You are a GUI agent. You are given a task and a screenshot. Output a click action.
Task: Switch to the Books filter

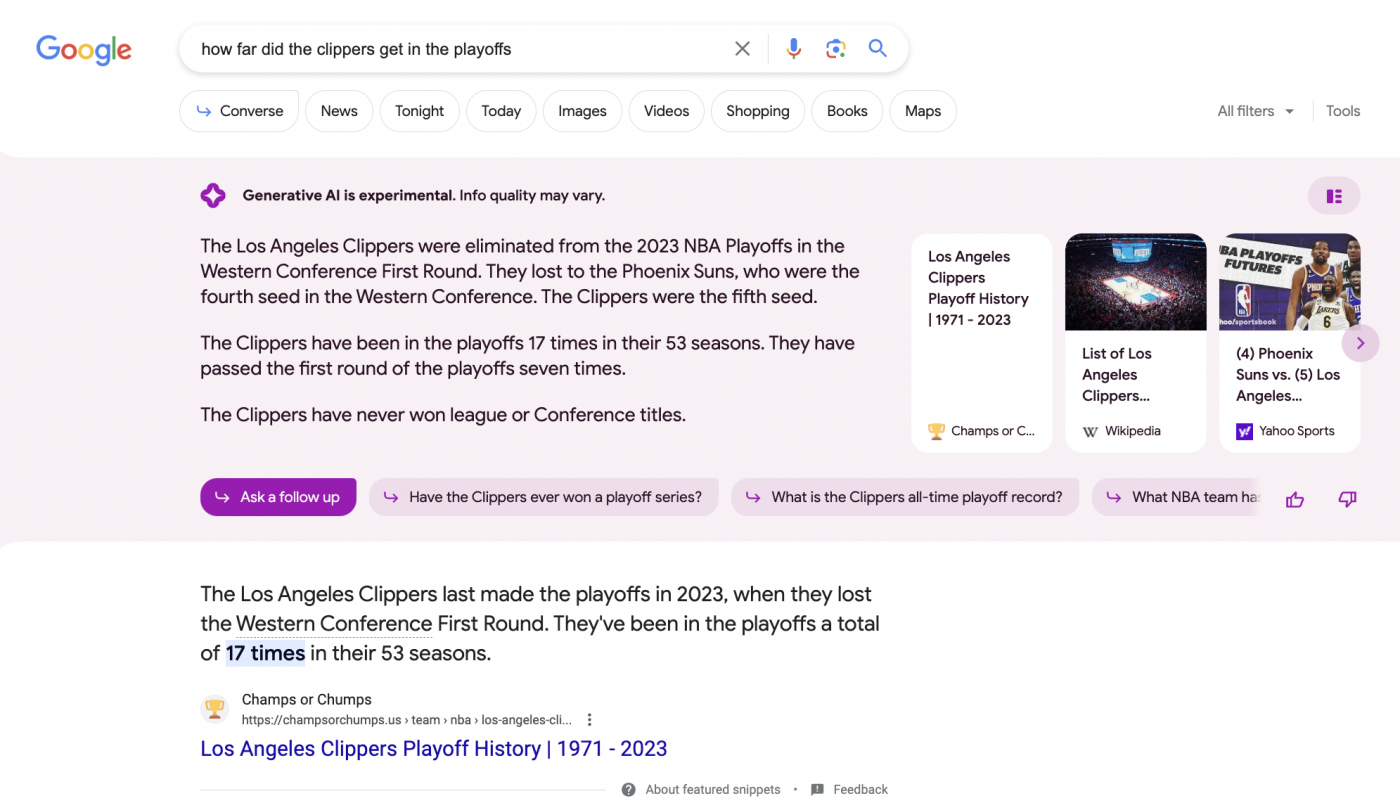(x=847, y=111)
